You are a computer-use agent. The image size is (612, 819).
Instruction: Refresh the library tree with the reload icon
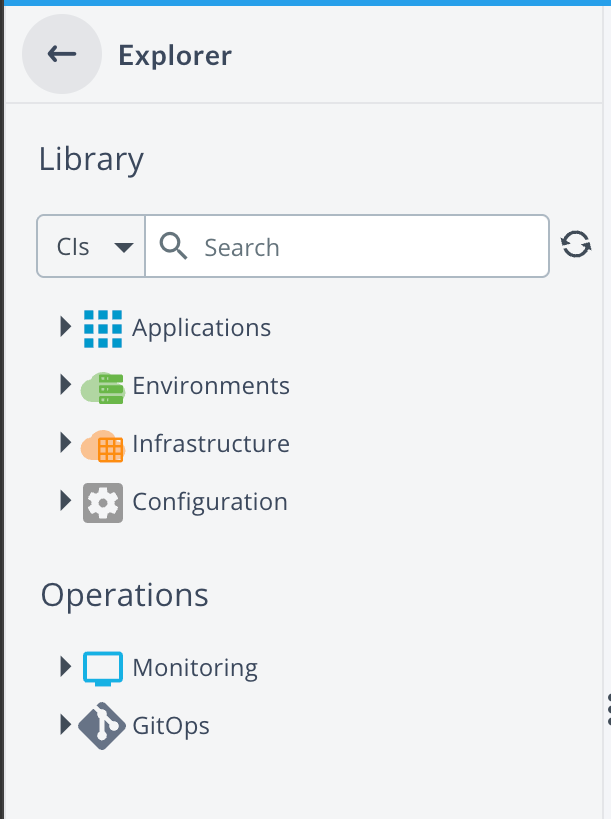576,244
